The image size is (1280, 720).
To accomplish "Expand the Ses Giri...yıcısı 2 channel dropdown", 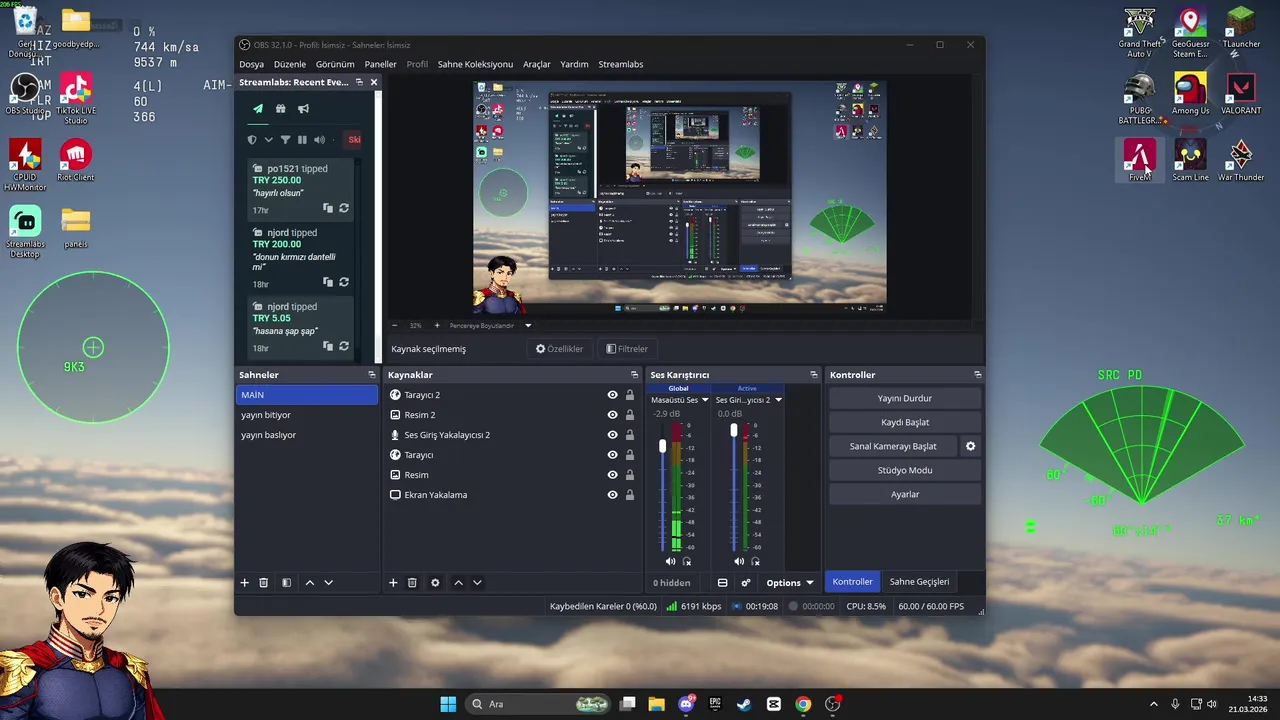I will [778, 400].
